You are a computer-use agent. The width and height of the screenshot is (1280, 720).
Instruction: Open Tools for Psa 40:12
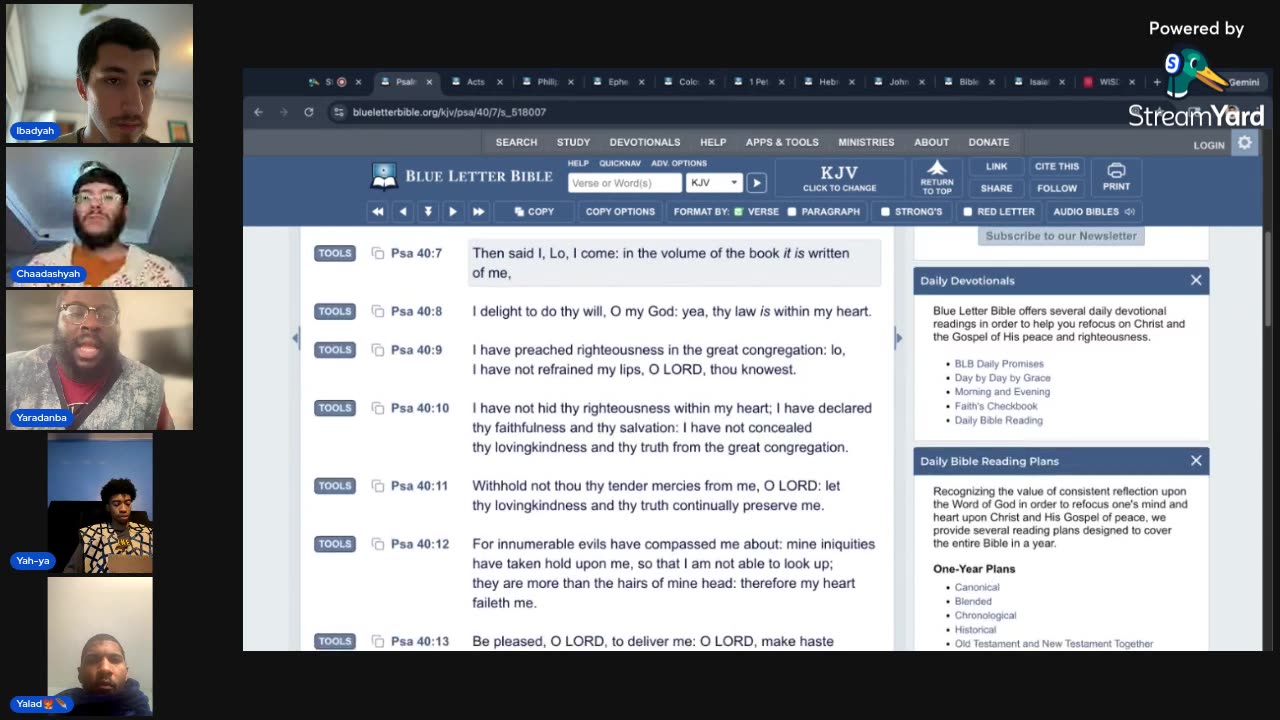coord(335,544)
